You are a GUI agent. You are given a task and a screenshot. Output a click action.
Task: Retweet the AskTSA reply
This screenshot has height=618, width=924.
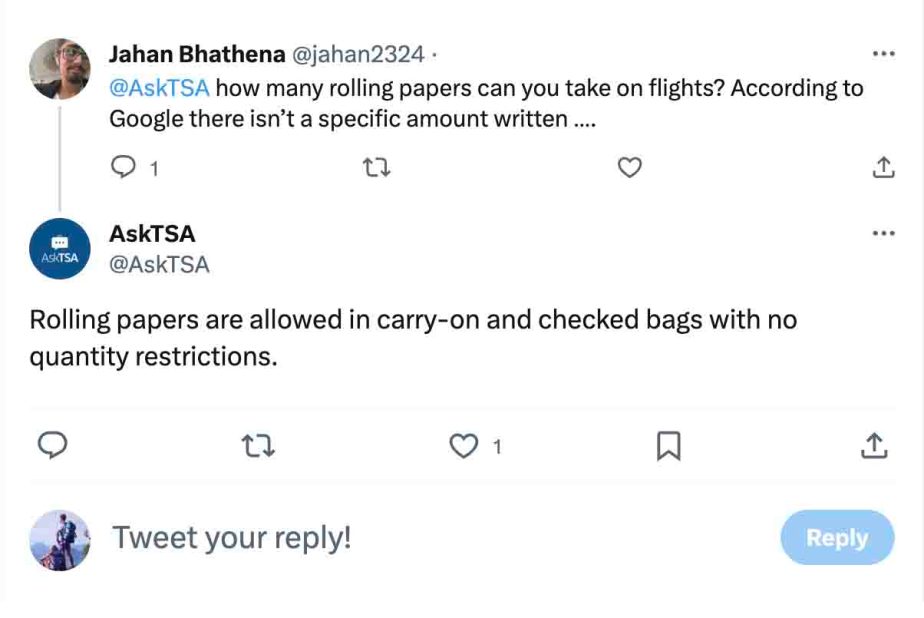259,445
